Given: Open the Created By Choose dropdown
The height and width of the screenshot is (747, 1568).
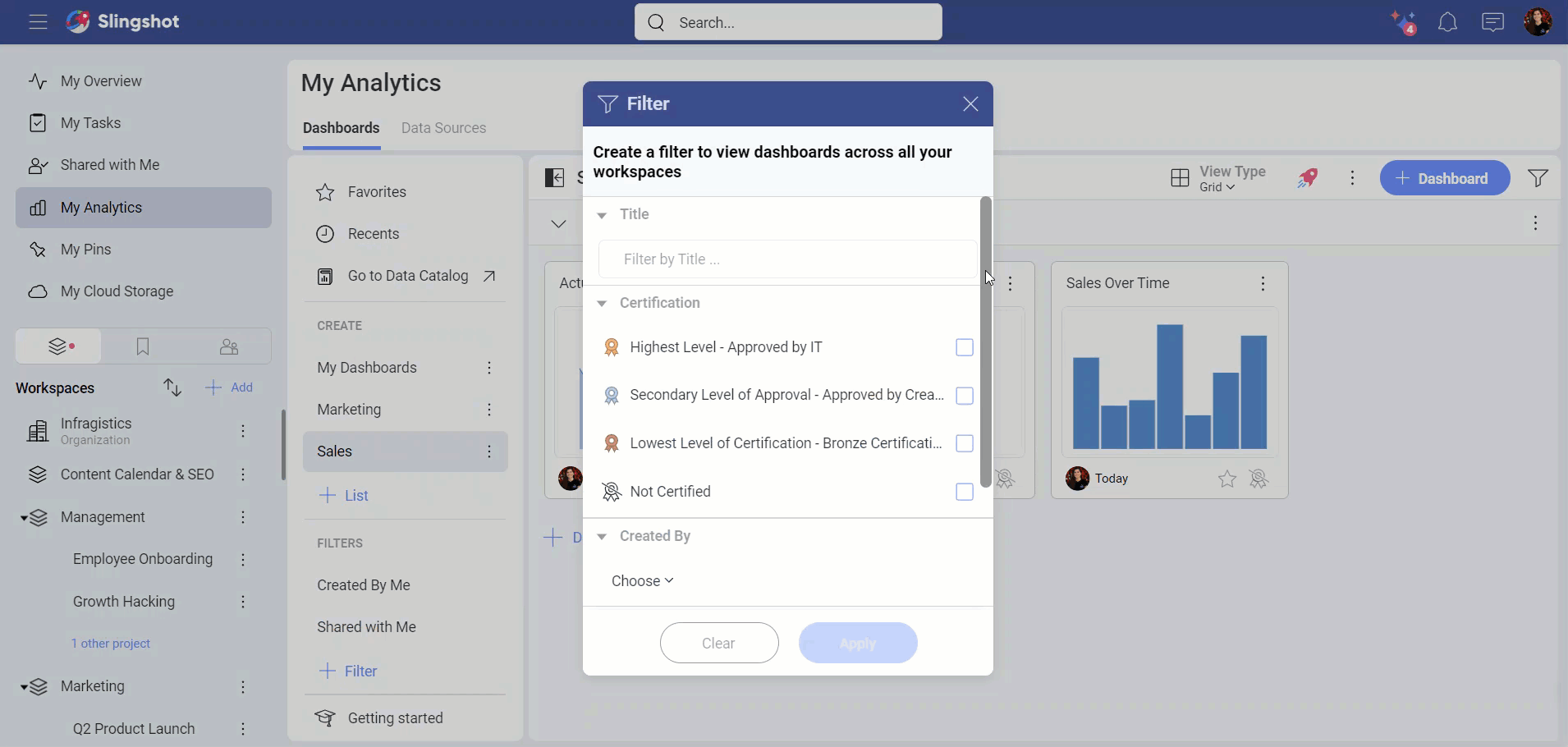Looking at the screenshot, I should (x=642, y=581).
